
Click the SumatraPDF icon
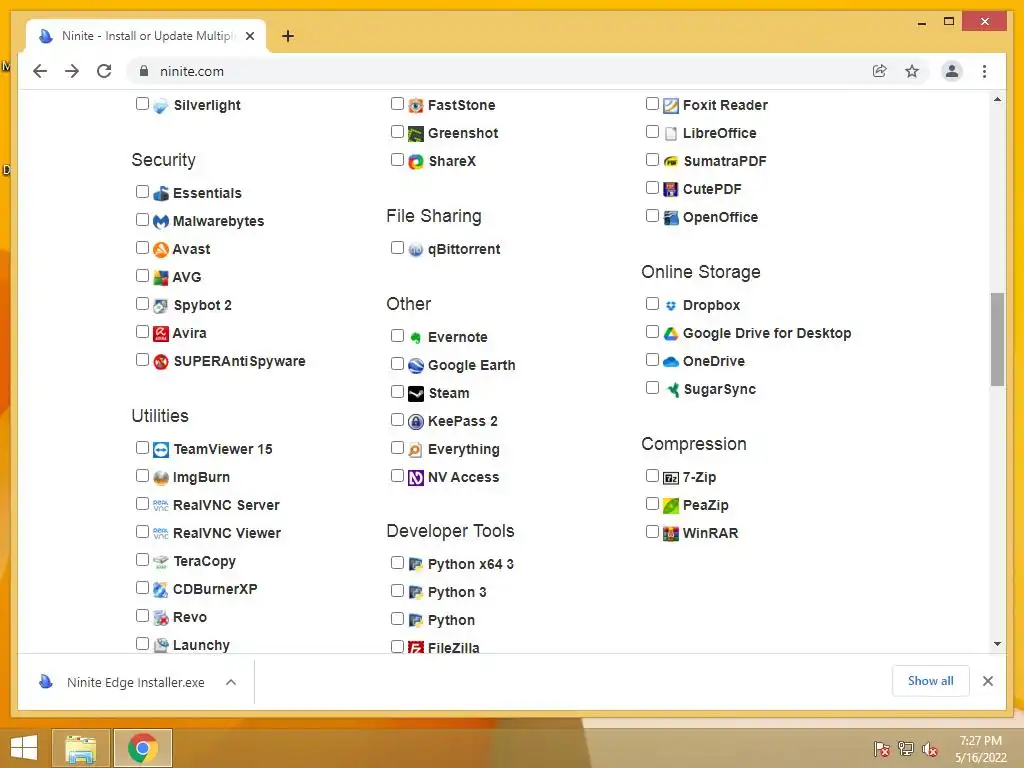671,161
